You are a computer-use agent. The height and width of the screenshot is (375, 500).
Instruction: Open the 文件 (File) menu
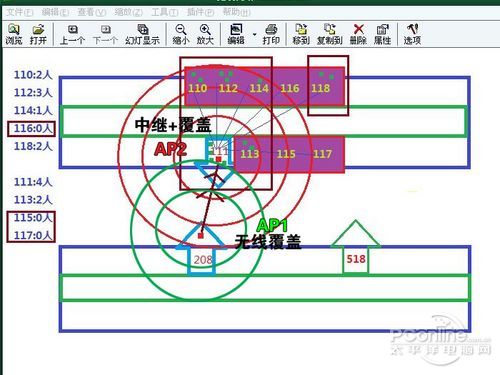tap(20, 12)
